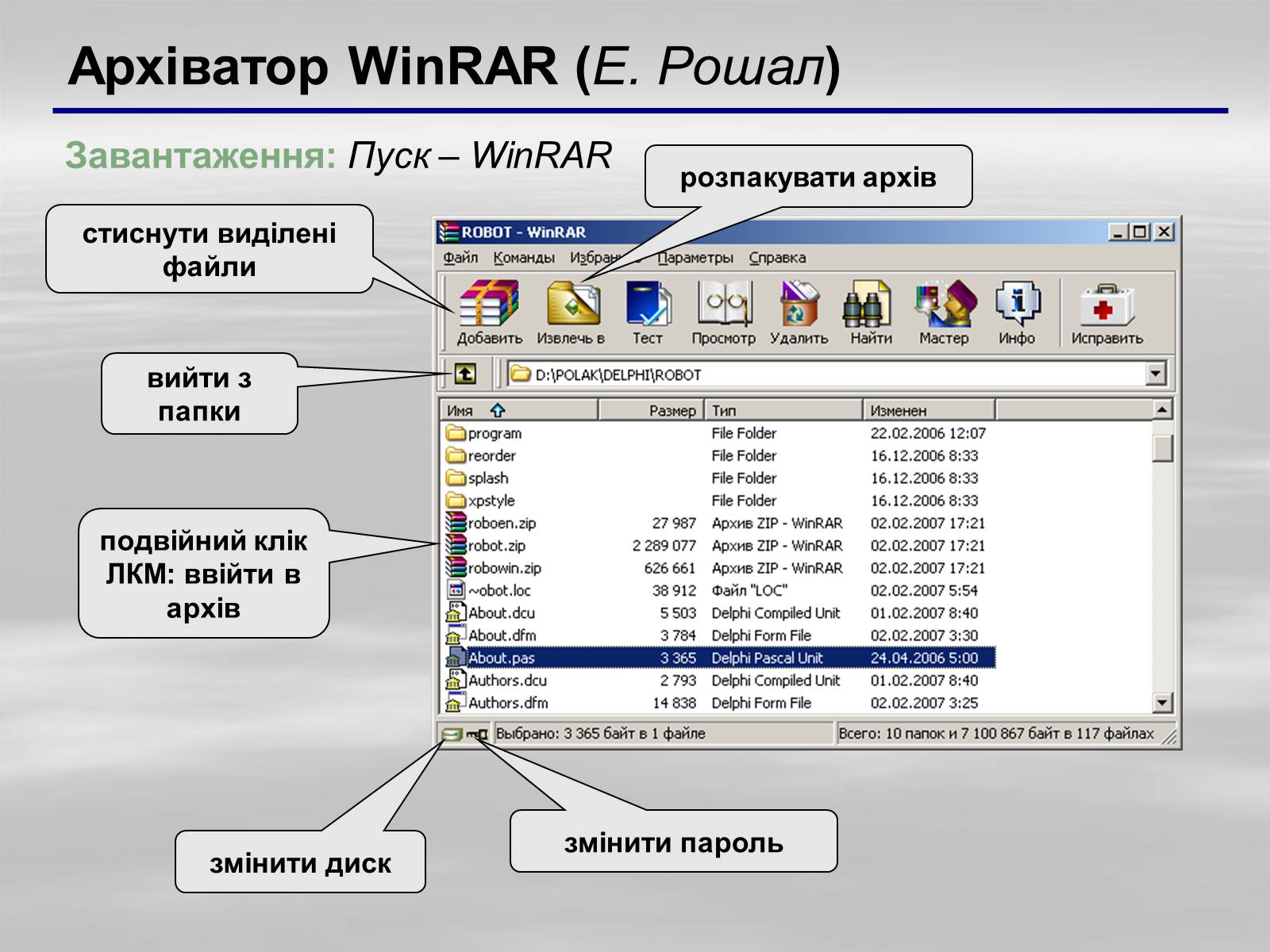This screenshot has width=1270, height=952.
Task: Click the scrollbar up arrow in file list
Action: point(1162,409)
